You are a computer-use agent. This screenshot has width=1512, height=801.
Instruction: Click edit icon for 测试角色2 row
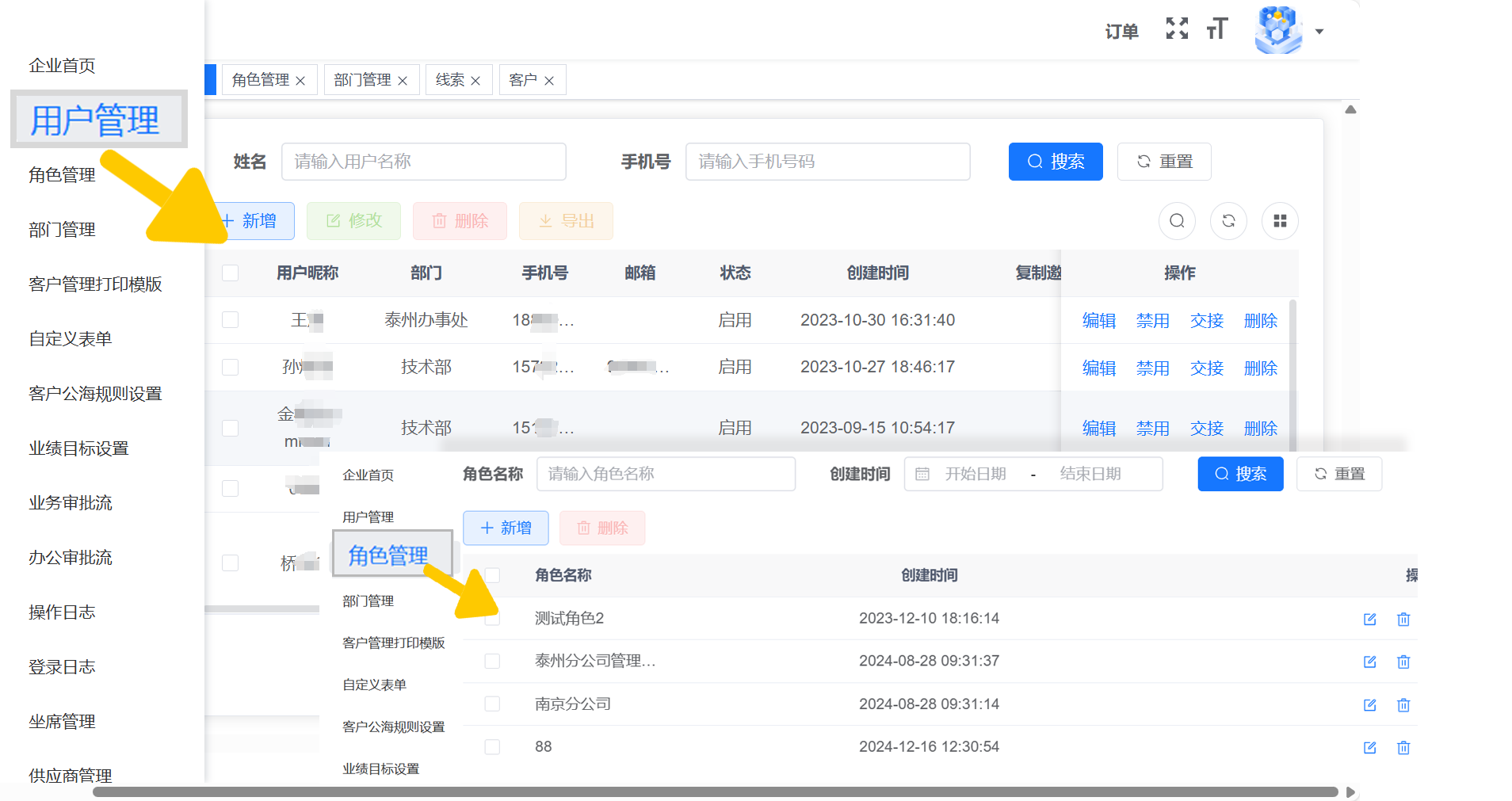click(x=1369, y=620)
